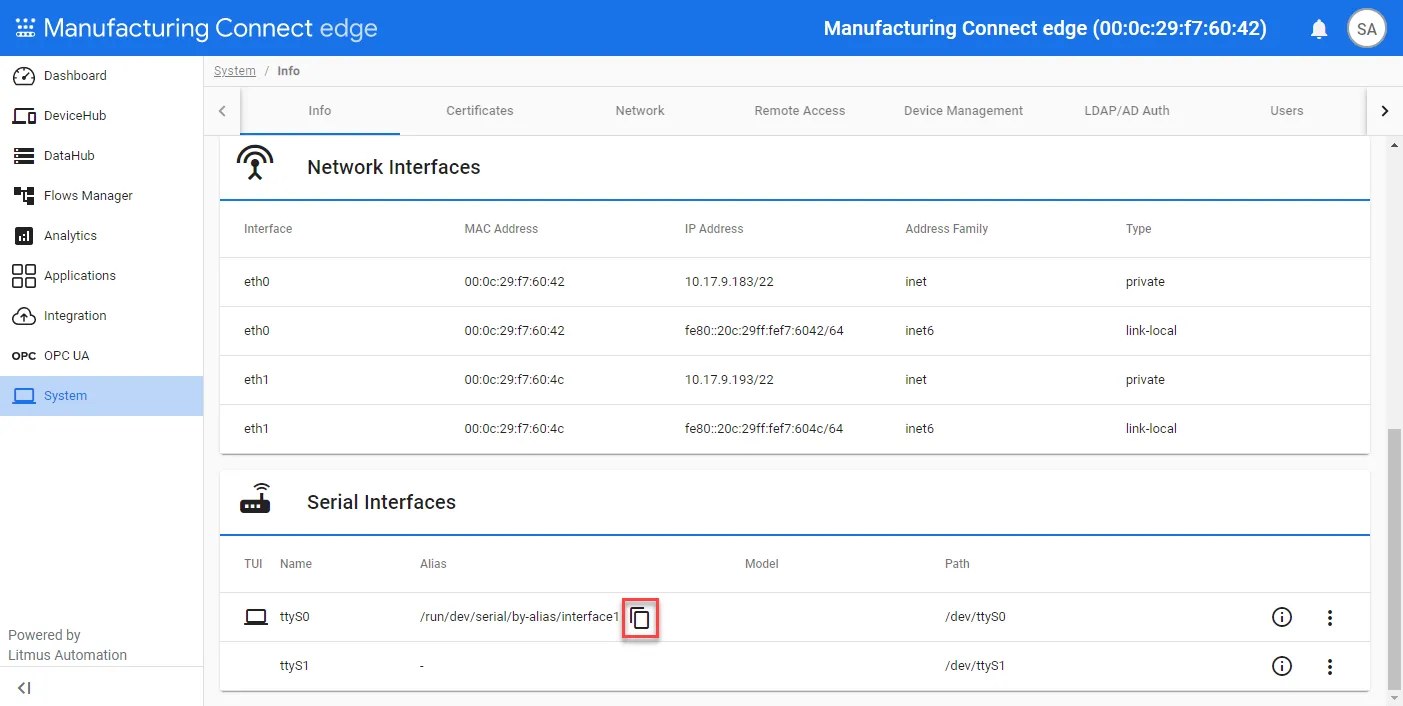Collapse the left sidebar

click(x=25, y=688)
